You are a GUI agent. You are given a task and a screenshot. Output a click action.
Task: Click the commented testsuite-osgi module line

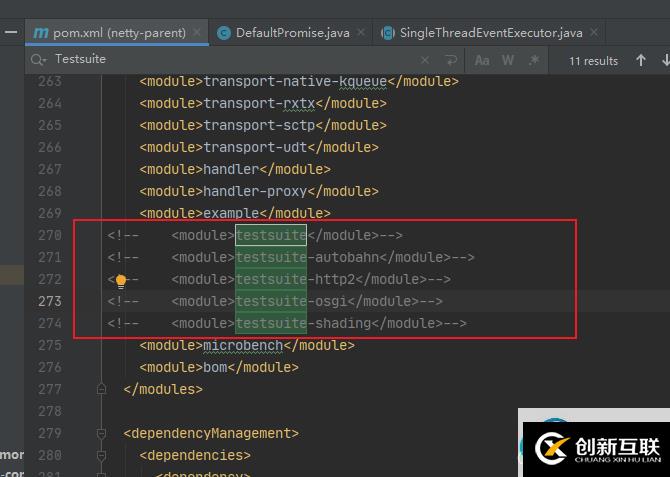(x=275, y=301)
